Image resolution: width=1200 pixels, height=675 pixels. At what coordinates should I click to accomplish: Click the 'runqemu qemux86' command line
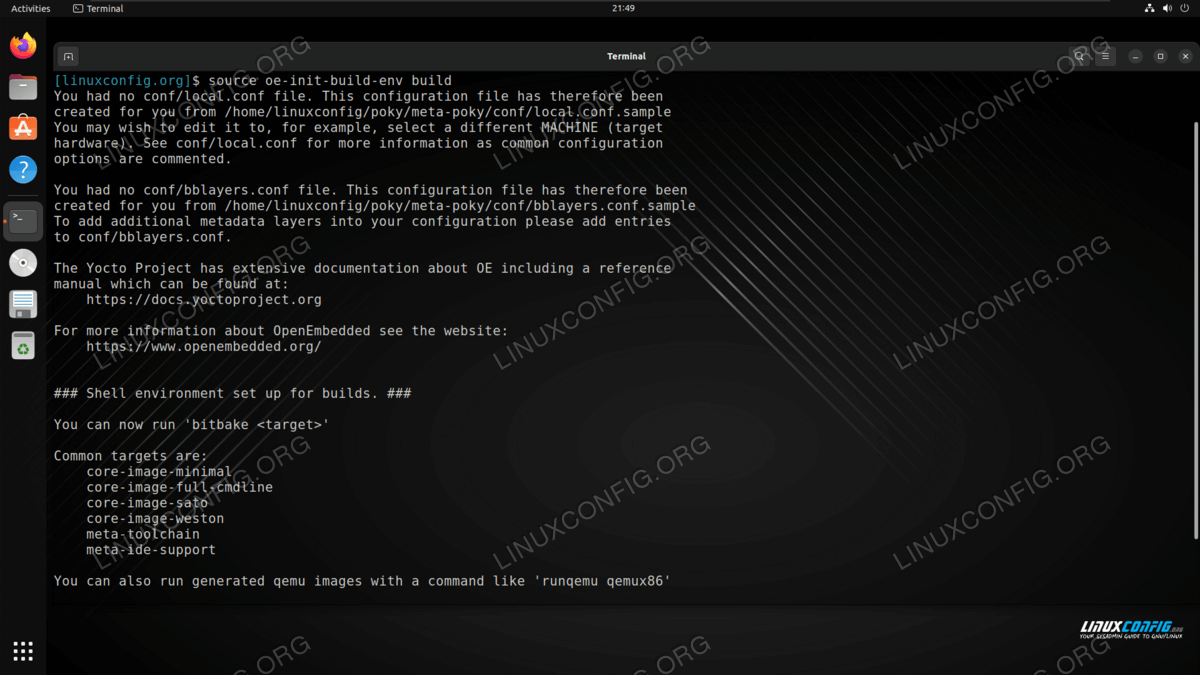coord(363,581)
